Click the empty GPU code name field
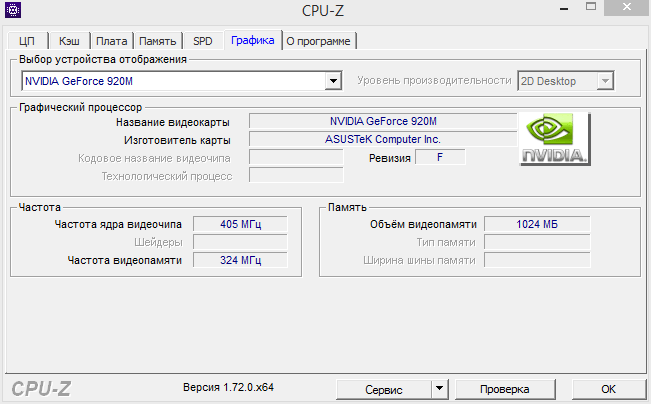Screen dimensions: 651x404 (x=296, y=157)
